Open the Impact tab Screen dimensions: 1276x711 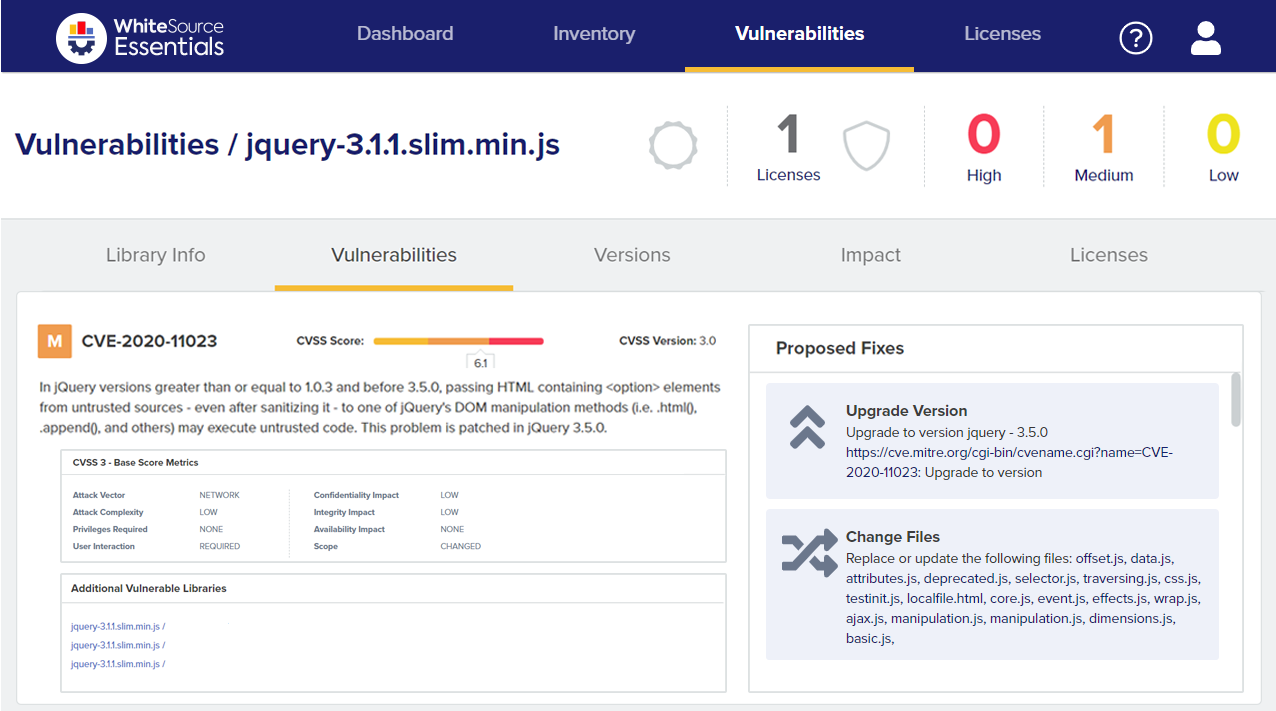(x=870, y=255)
